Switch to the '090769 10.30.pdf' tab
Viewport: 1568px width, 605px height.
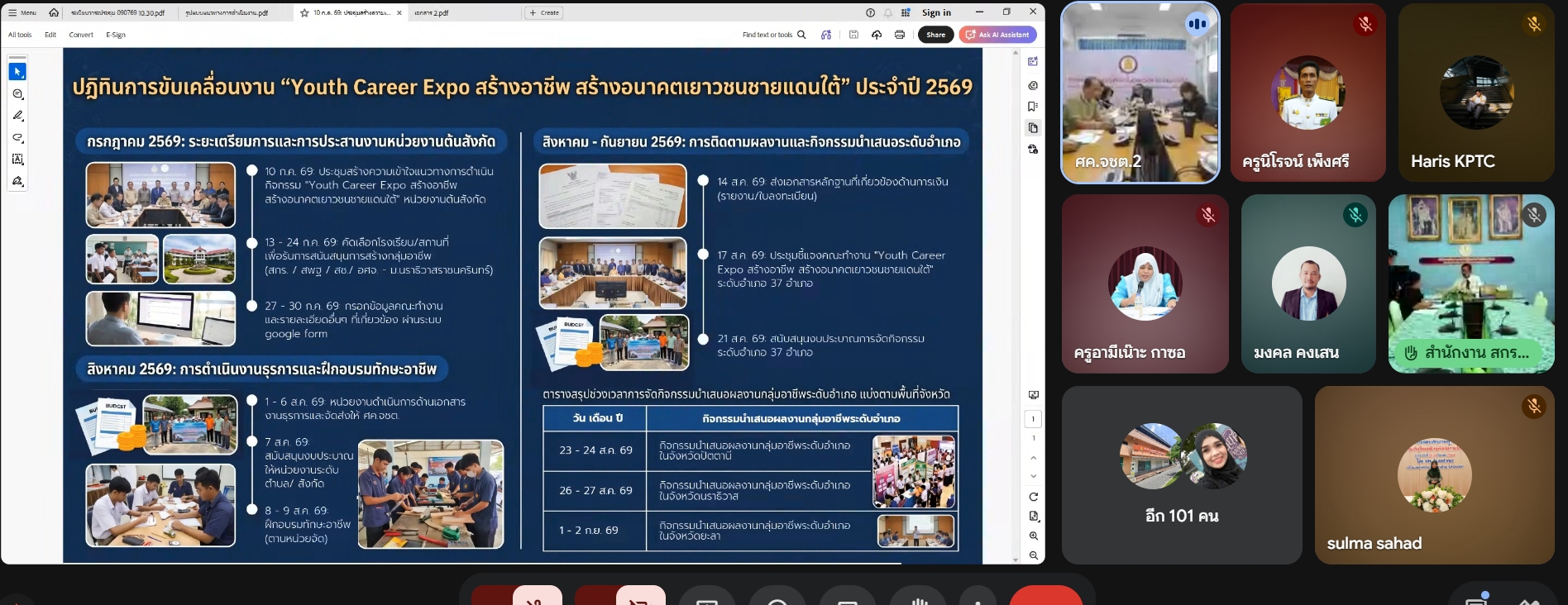click(x=118, y=13)
